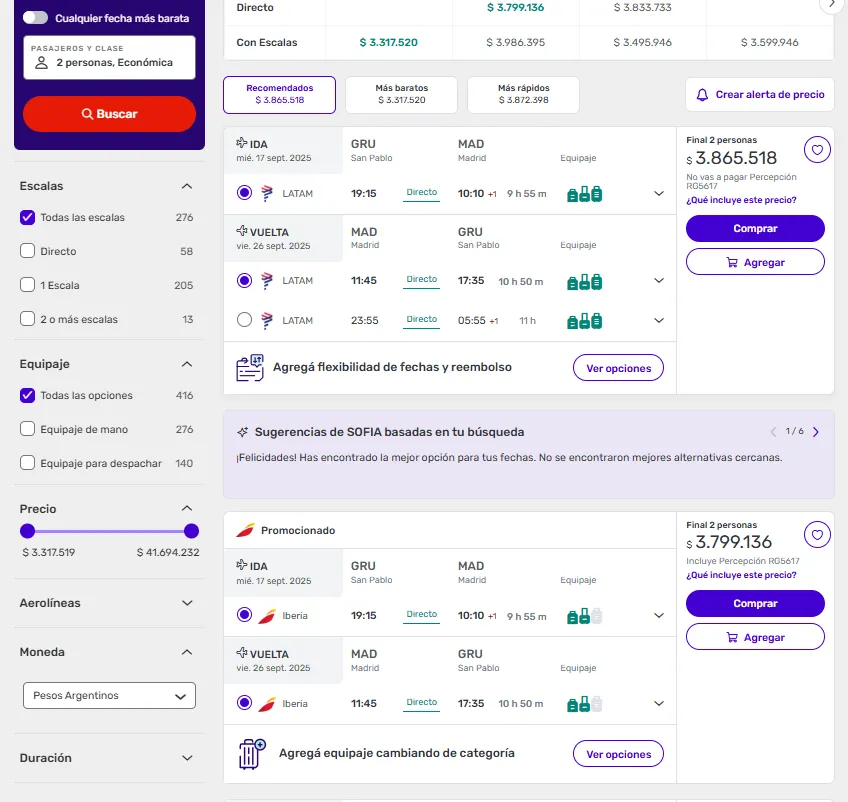This screenshot has height=802, width=848.
Task: Select the 23:55 LATAM return flight
Action: [245, 320]
